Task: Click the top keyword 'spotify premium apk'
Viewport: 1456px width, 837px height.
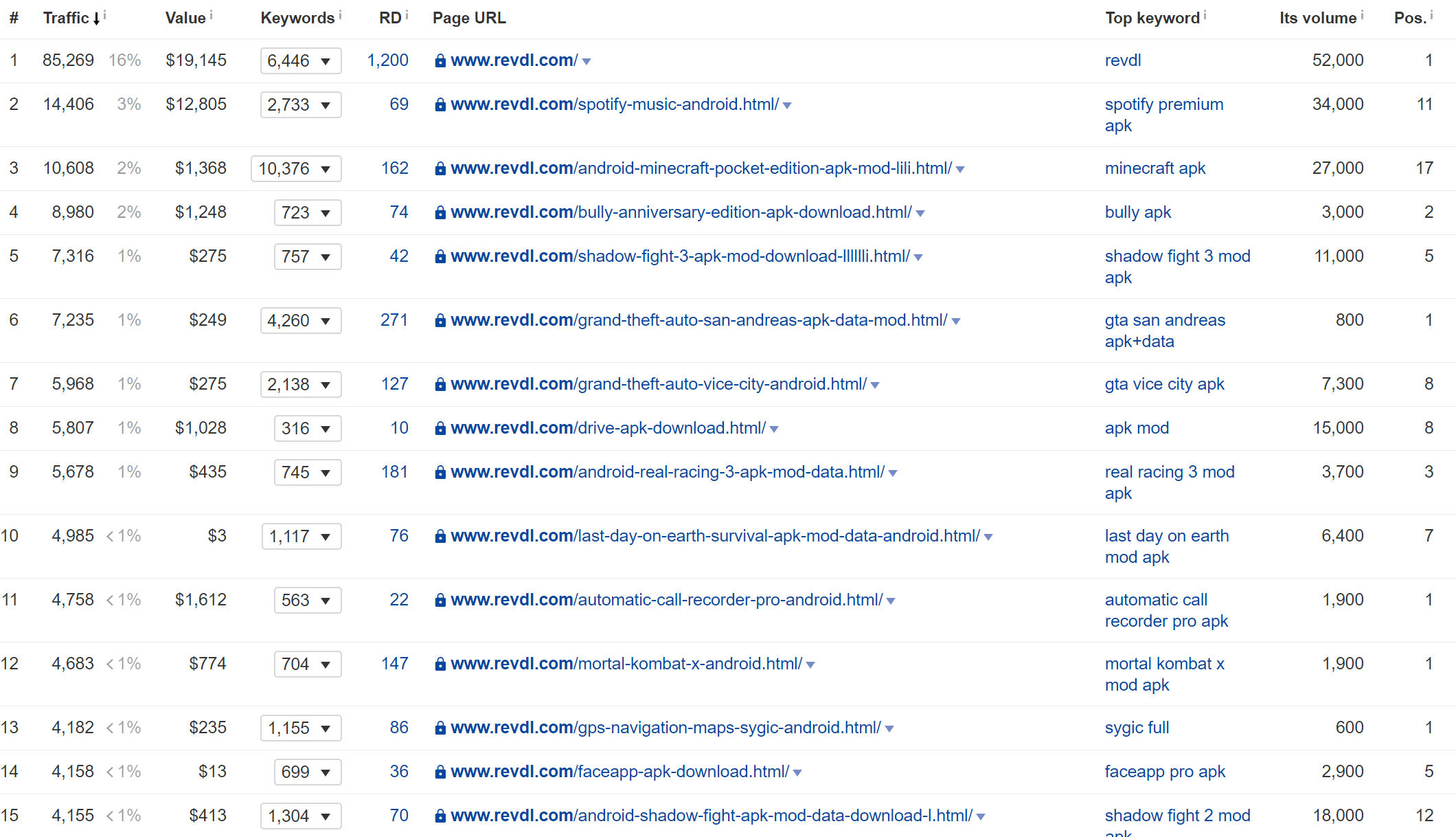Action: [1164, 115]
